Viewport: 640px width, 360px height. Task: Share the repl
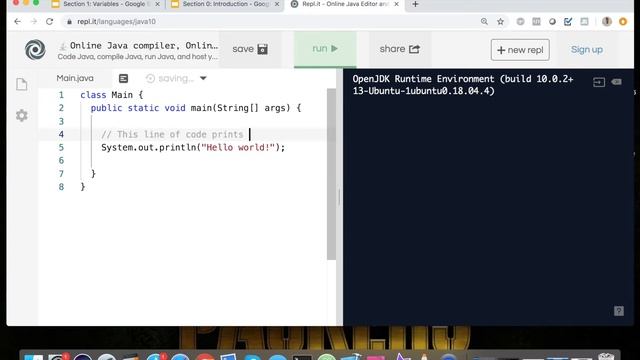point(400,49)
